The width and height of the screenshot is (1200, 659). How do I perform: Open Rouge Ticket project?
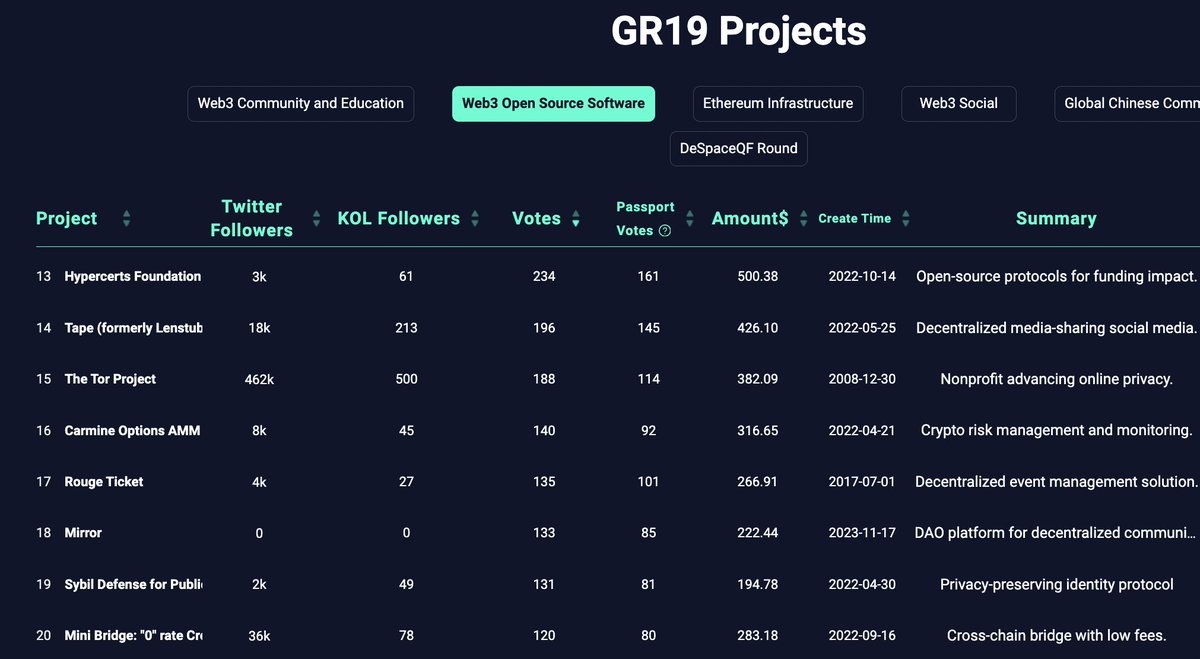click(104, 482)
